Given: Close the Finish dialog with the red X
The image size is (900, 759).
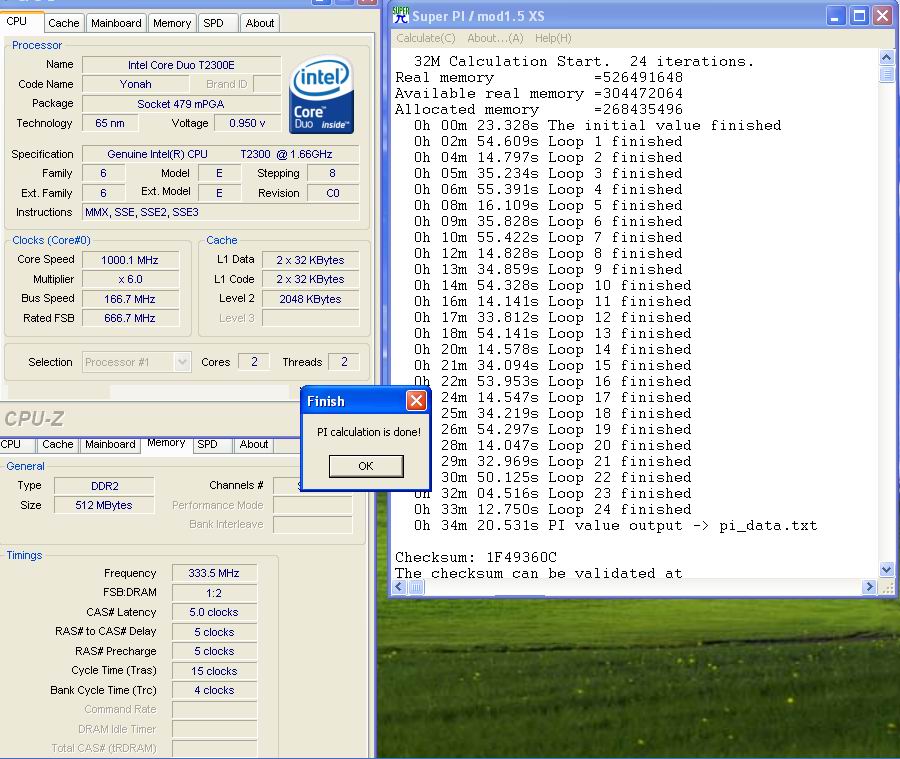Looking at the screenshot, I should coord(416,400).
